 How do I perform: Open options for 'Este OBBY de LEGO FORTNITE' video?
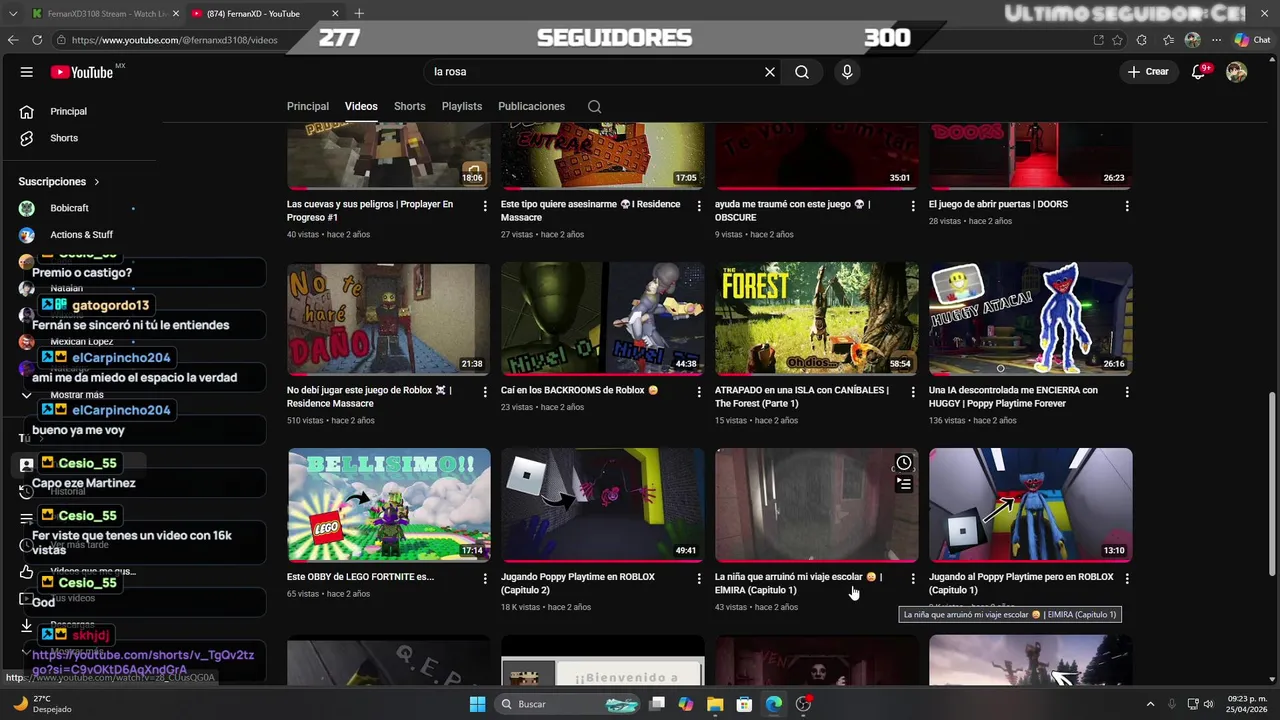pyautogui.click(x=485, y=579)
